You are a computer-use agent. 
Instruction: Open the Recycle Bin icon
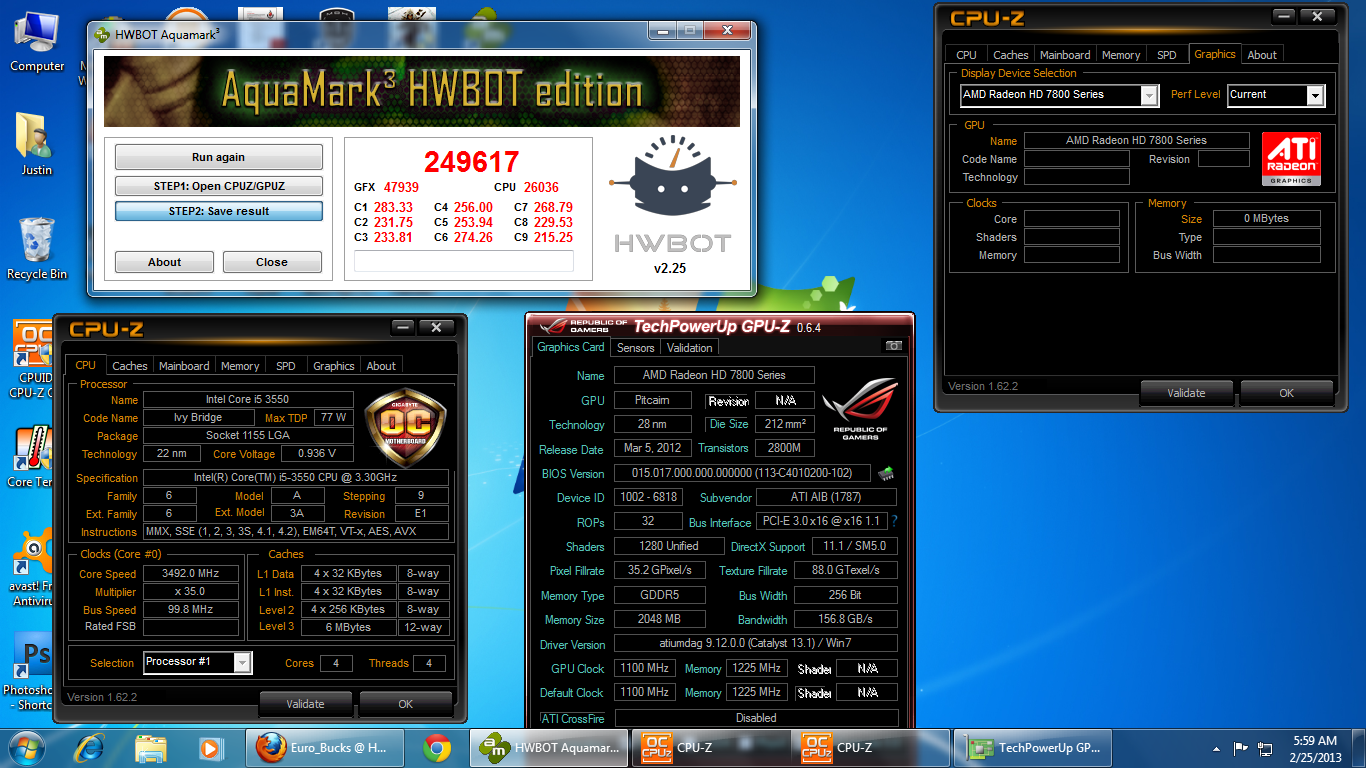37,248
